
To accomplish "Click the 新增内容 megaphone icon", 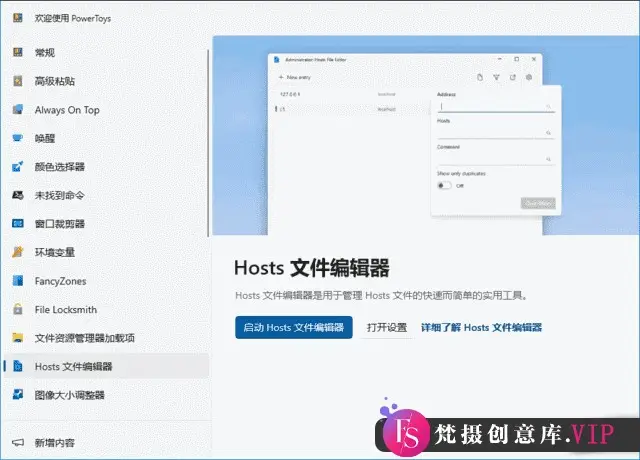I will point(18,442).
